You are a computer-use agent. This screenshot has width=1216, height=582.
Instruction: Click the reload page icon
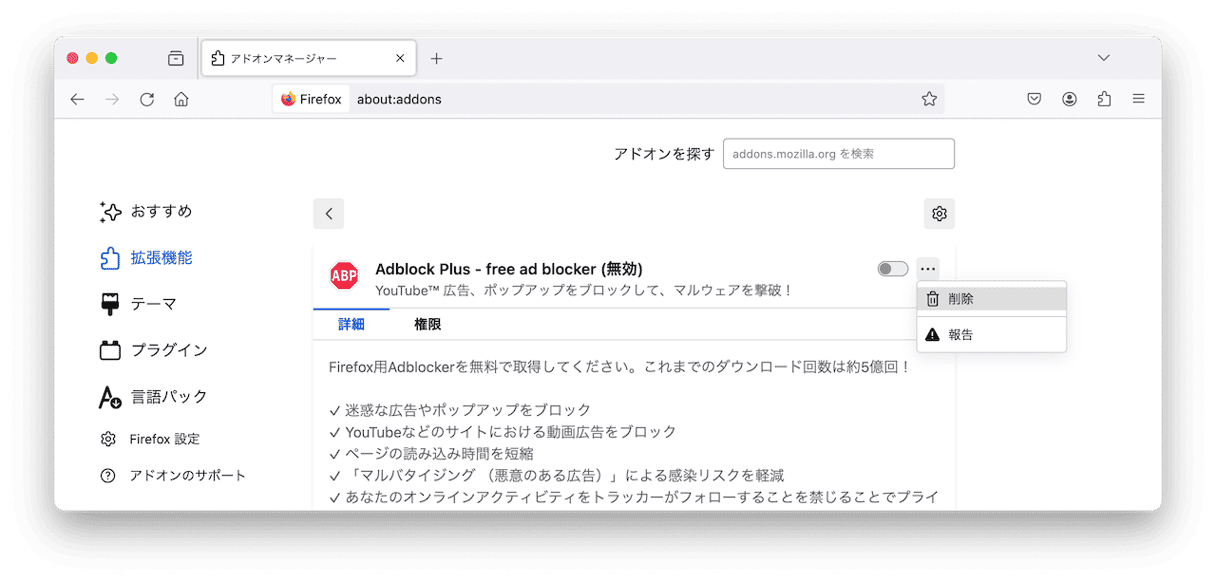tap(147, 99)
